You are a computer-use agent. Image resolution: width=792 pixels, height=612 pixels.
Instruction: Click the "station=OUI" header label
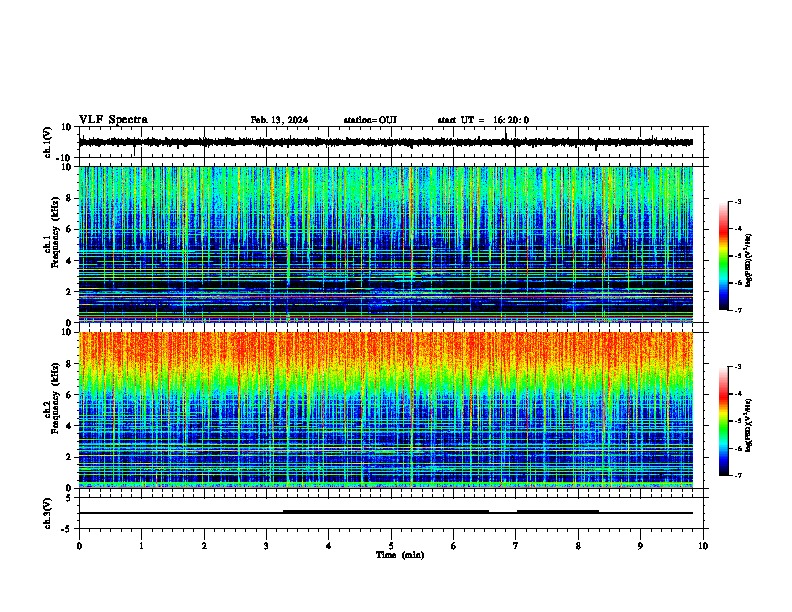point(370,120)
